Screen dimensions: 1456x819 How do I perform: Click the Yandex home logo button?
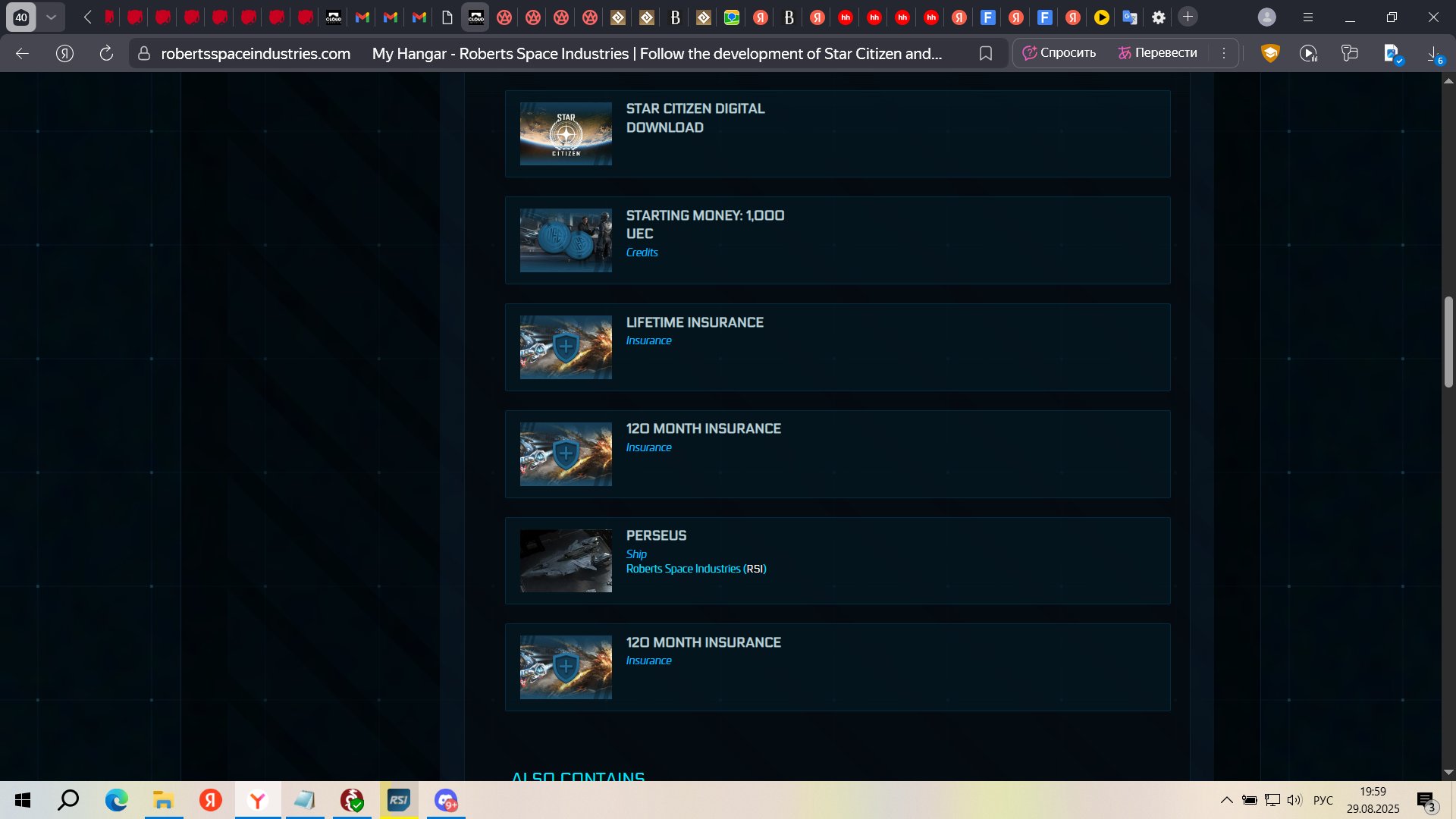[65, 53]
